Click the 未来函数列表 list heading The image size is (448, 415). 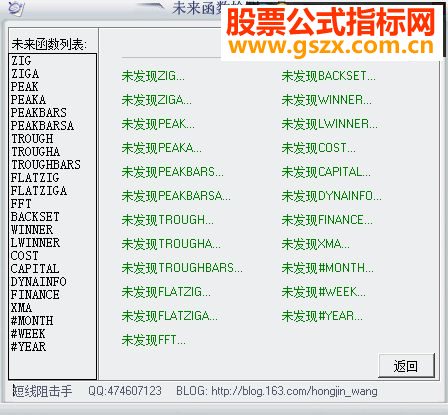point(49,44)
